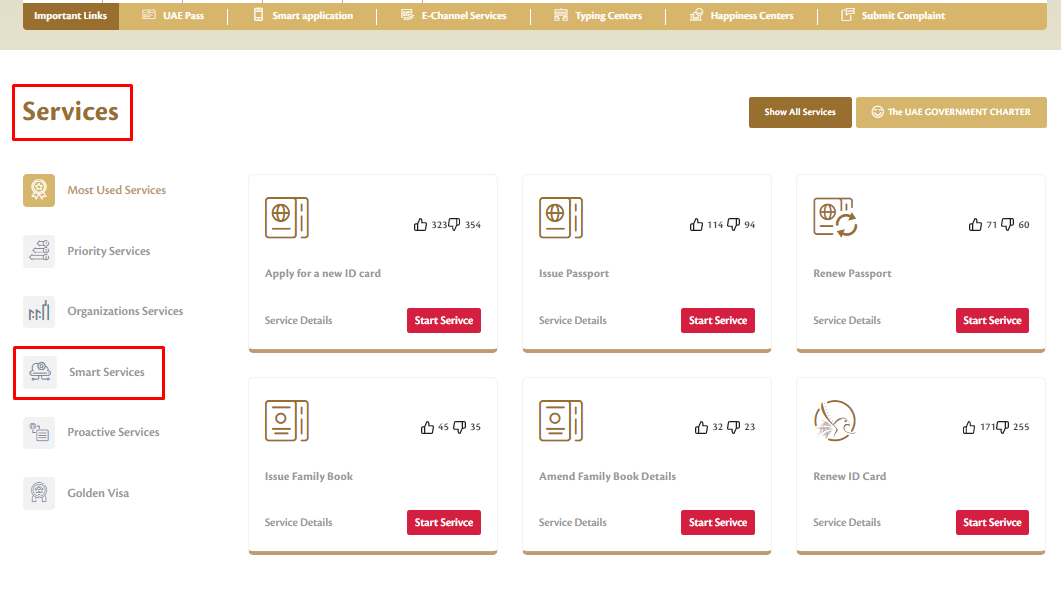Click the Renew Passport service icon
This screenshot has height=597, width=1061.
(835, 218)
